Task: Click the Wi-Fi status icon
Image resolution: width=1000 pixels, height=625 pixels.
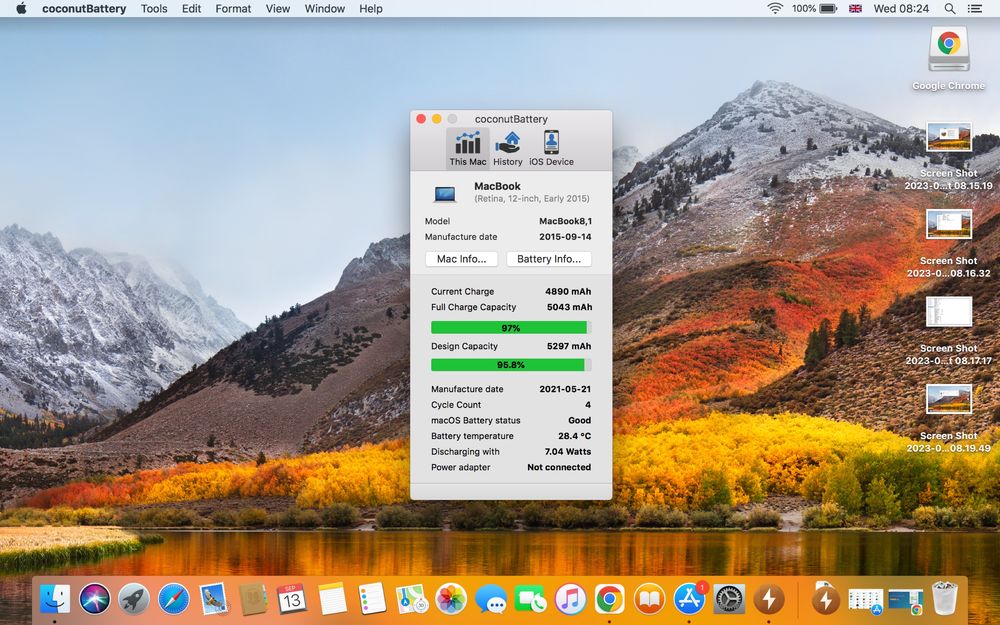Action: click(775, 8)
